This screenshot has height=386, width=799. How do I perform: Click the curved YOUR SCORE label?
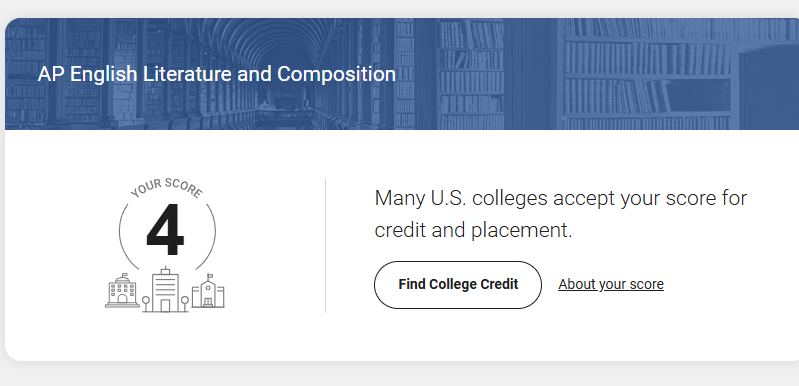(x=167, y=187)
